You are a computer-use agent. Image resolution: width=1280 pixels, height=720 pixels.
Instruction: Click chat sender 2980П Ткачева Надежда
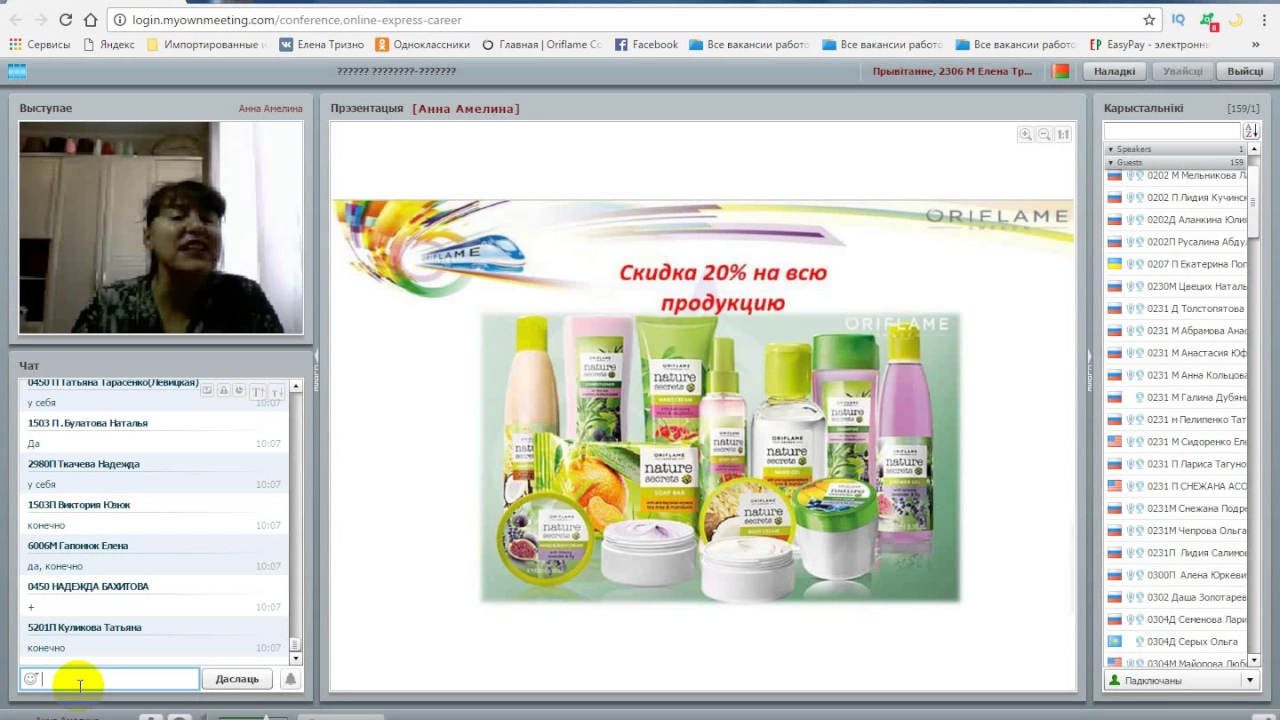84,464
